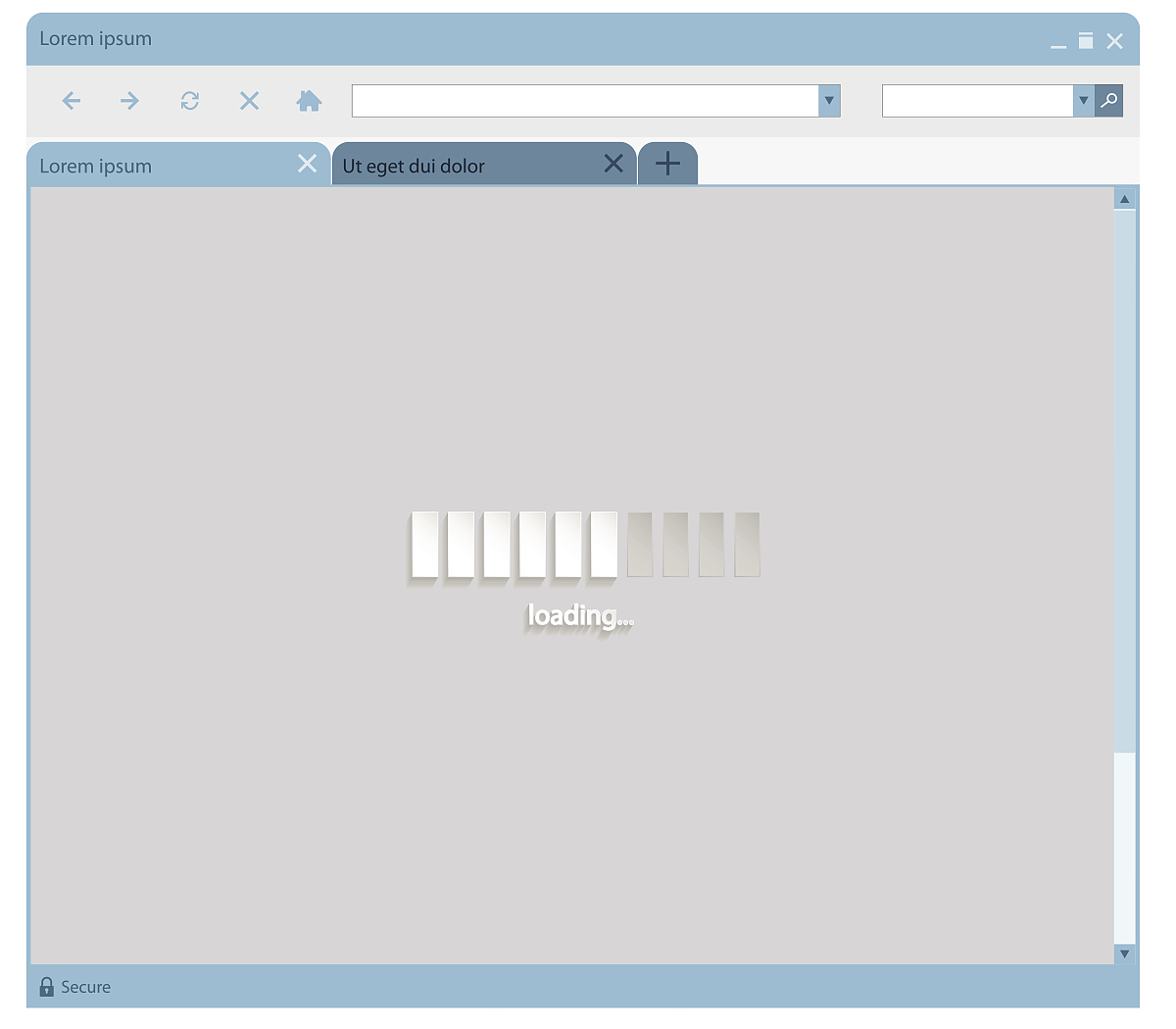Close the Lorem ipsum tab
This screenshot has height=1029, width=1176.
307,164
